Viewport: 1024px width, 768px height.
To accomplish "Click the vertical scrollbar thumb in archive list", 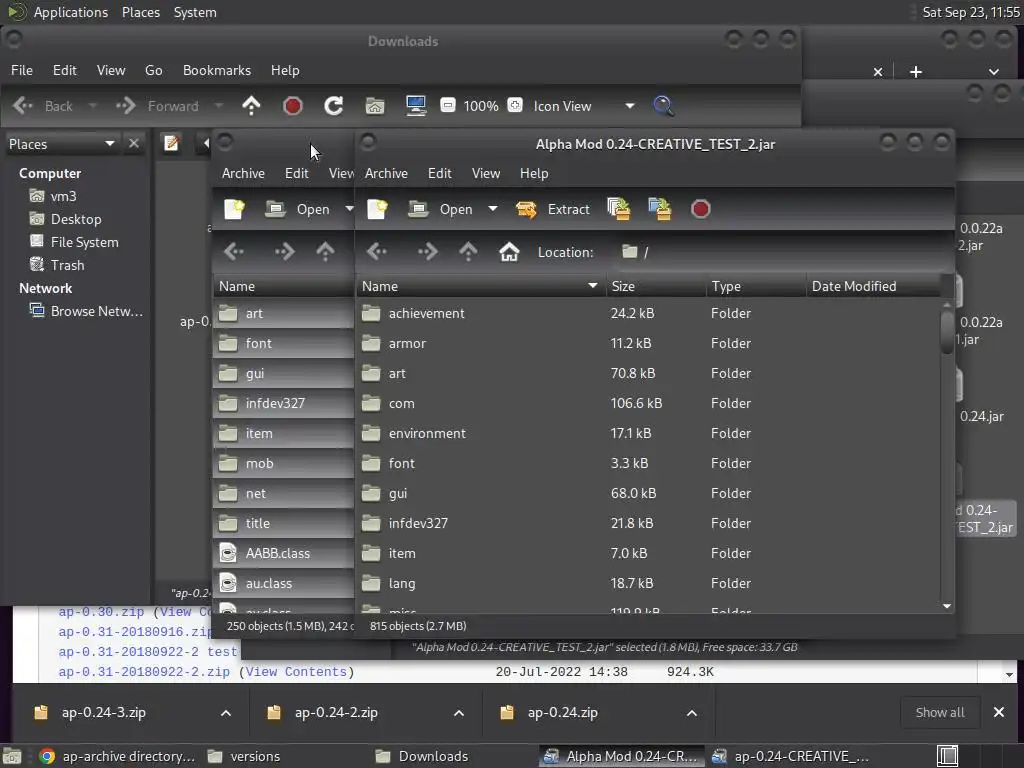I will tap(947, 332).
